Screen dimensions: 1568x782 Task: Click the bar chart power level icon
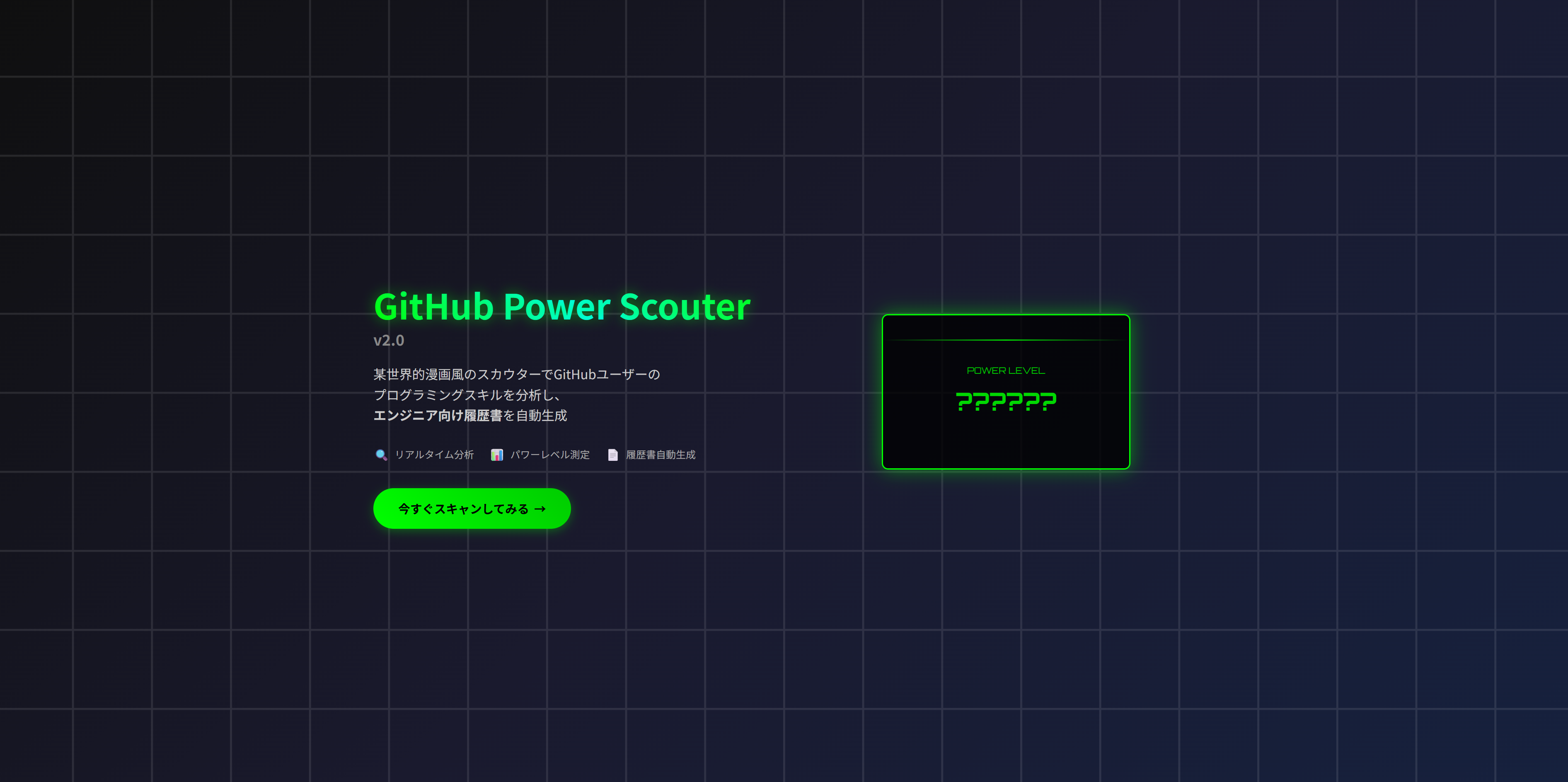(x=497, y=455)
